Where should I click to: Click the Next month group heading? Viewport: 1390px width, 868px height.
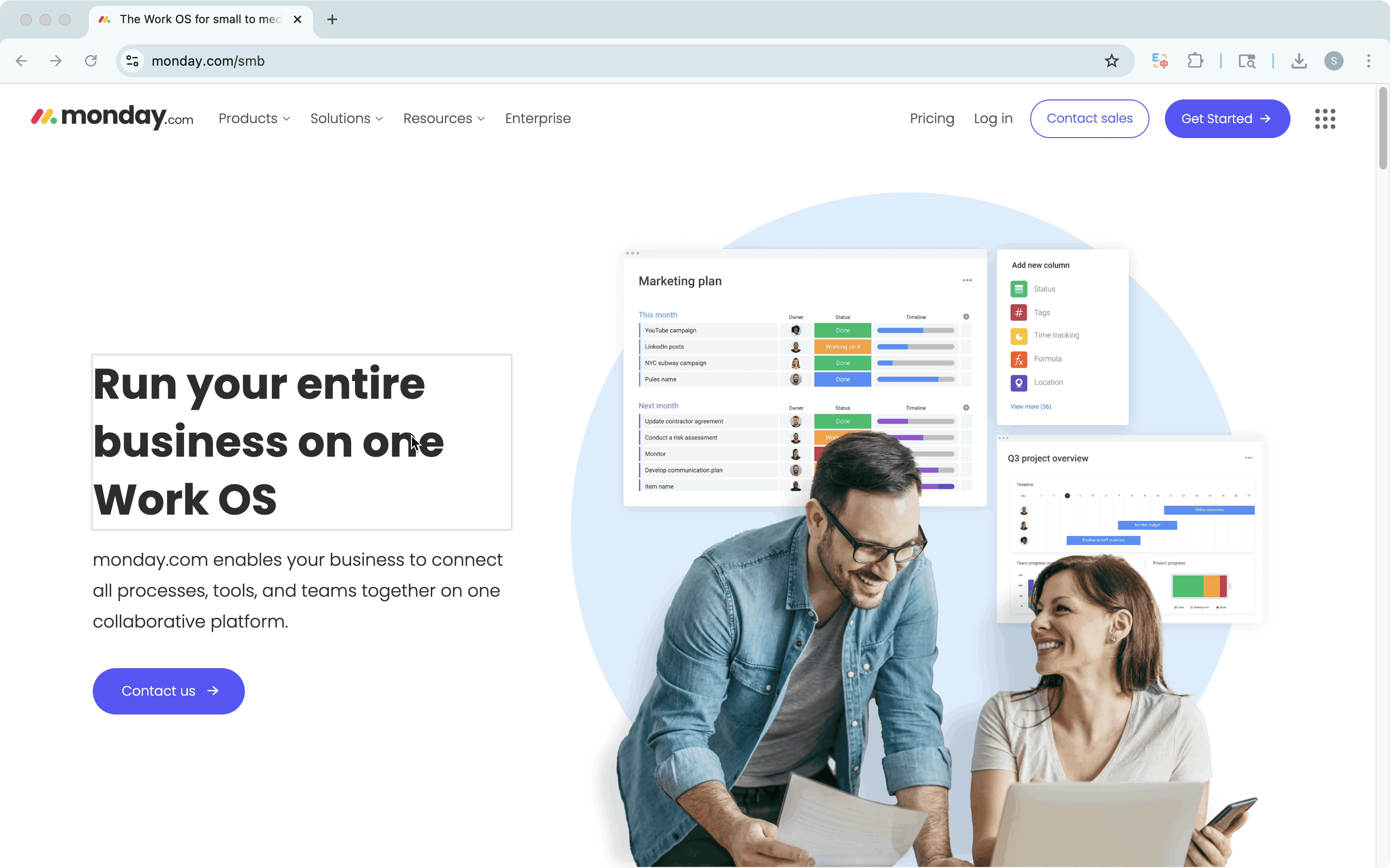[x=658, y=406]
